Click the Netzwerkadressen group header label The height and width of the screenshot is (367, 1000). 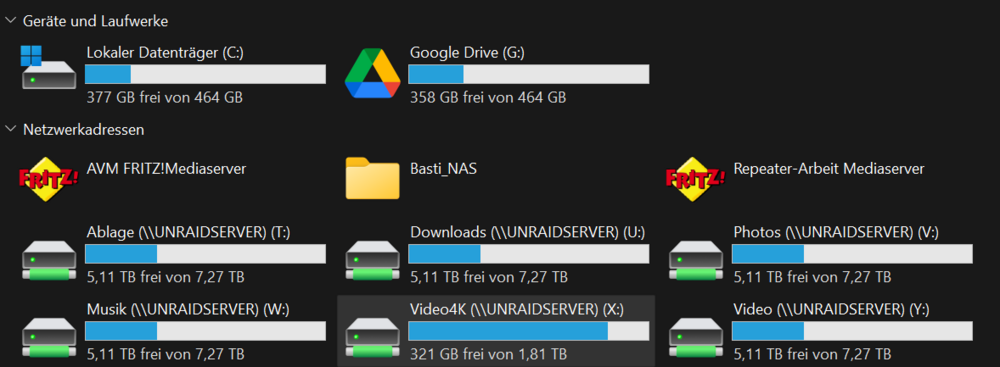coord(84,130)
